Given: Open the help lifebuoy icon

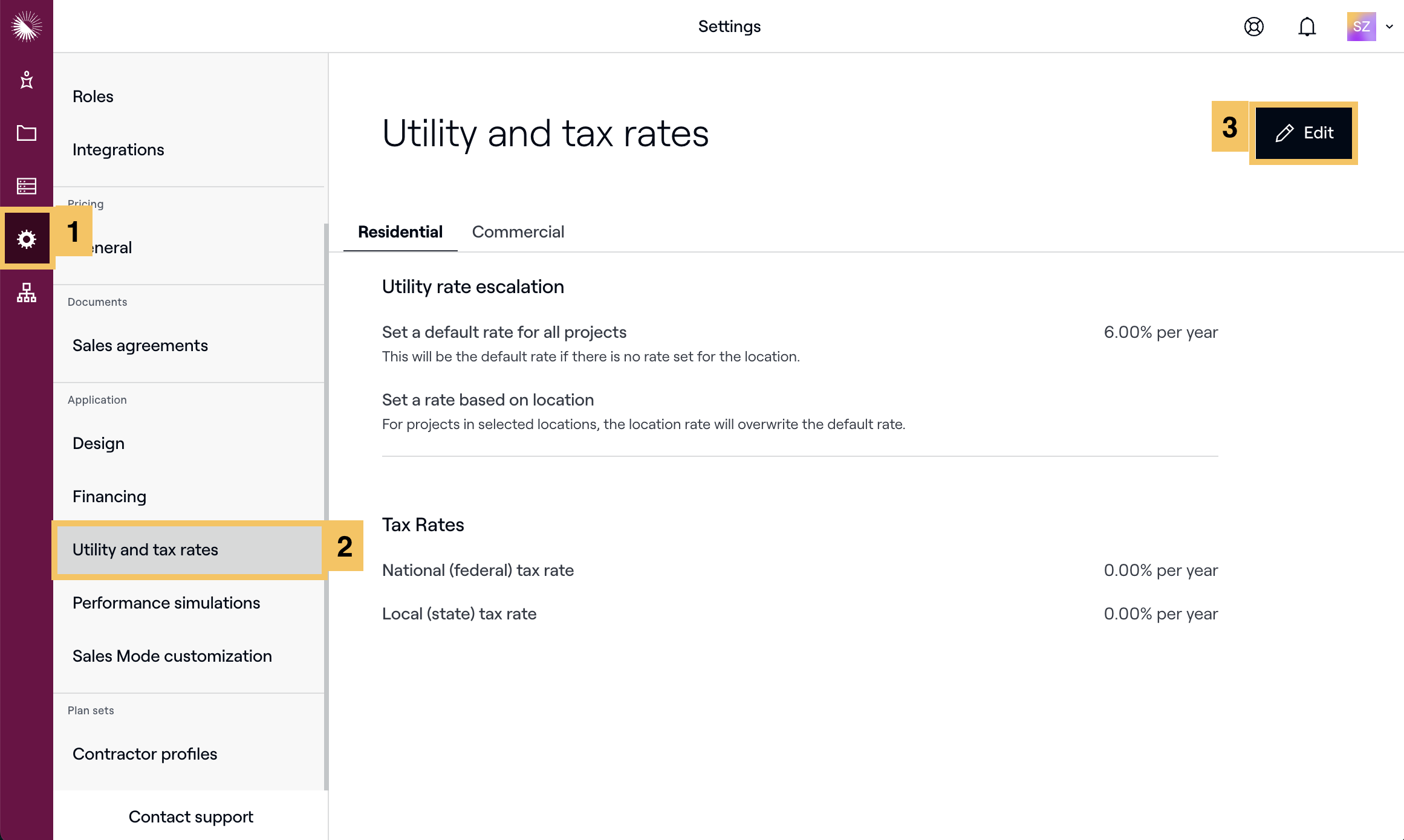Looking at the screenshot, I should click(1253, 27).
